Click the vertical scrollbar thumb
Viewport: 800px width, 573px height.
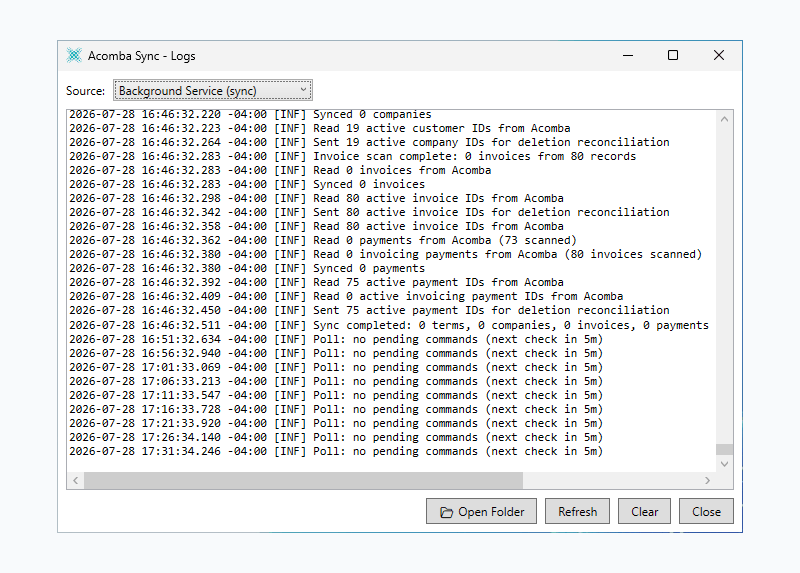[724, 449]
